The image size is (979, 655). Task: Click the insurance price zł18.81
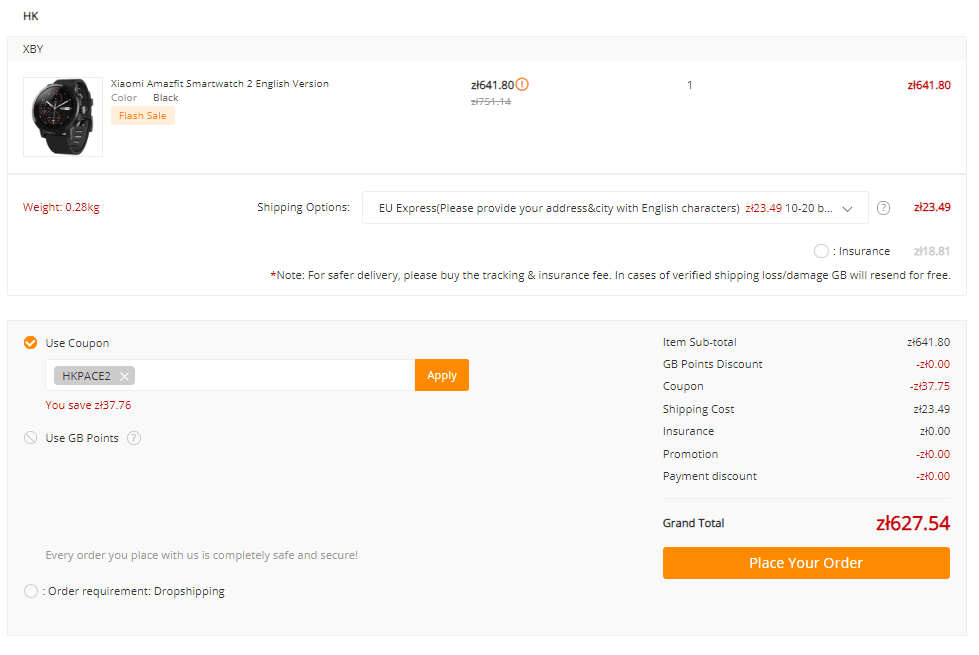click(x=932, y=251)
